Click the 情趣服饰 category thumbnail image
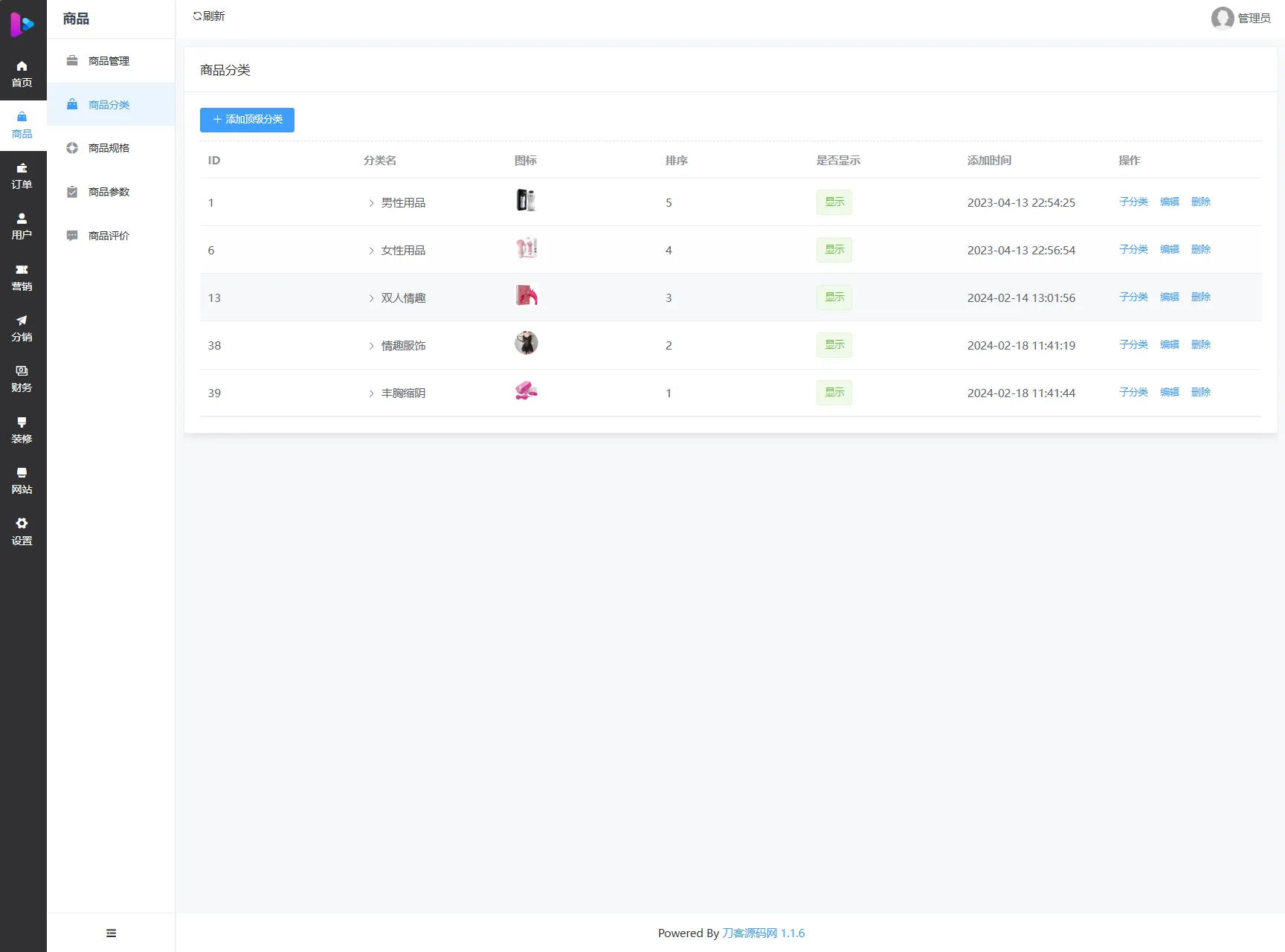Viewport: 1285px width, 952px height. [x=526, y=343]
